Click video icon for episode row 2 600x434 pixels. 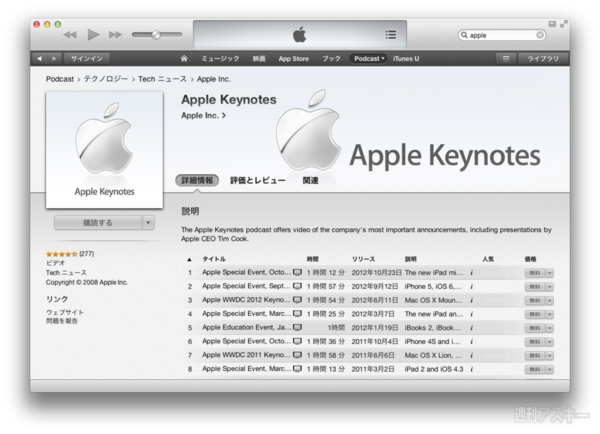pos(297,286)
